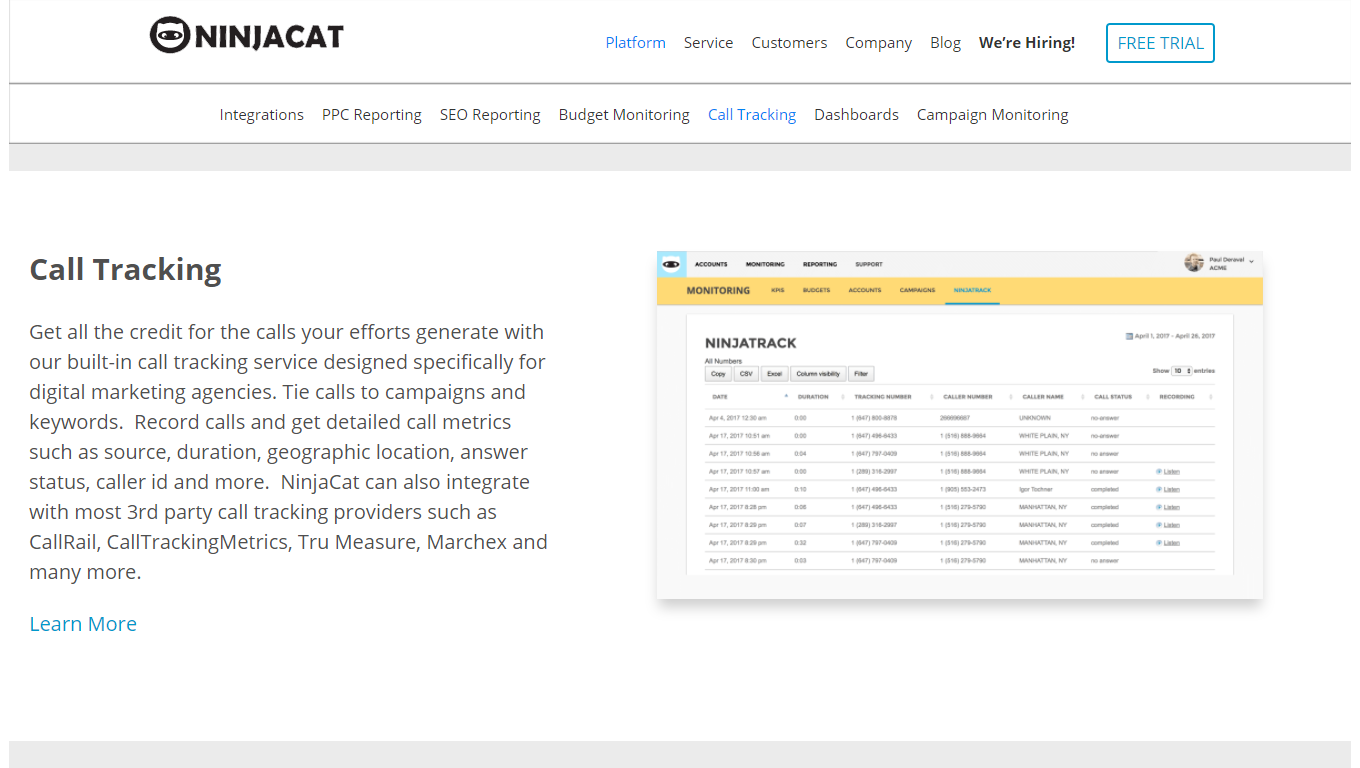Viewport: 1360px width, 768px height.
Task: Switch to the Campaigns tab under Monitoring
Action: pos(917,291)
